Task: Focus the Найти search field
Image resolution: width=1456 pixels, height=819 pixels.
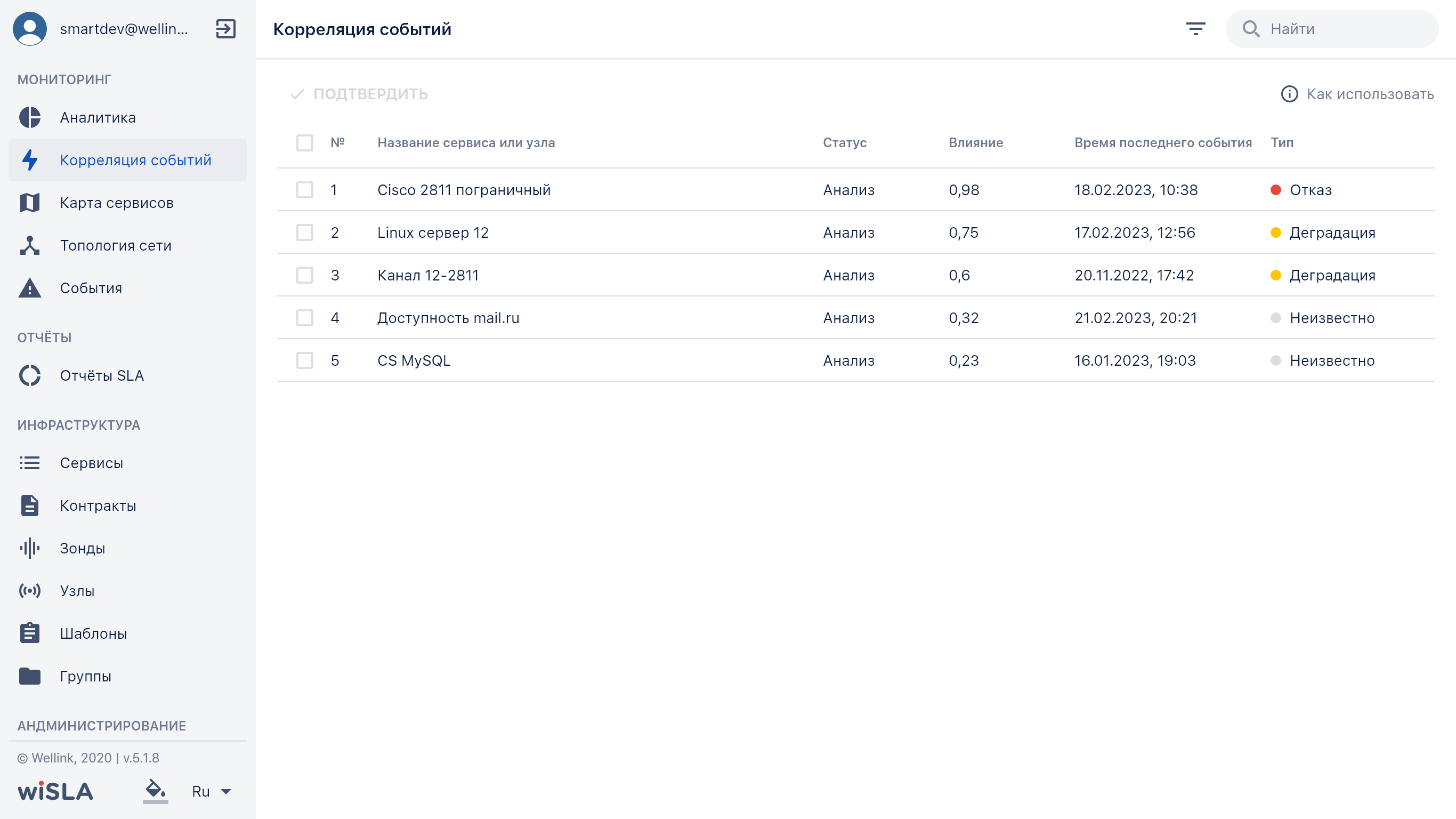Action: click(1332, 29)
